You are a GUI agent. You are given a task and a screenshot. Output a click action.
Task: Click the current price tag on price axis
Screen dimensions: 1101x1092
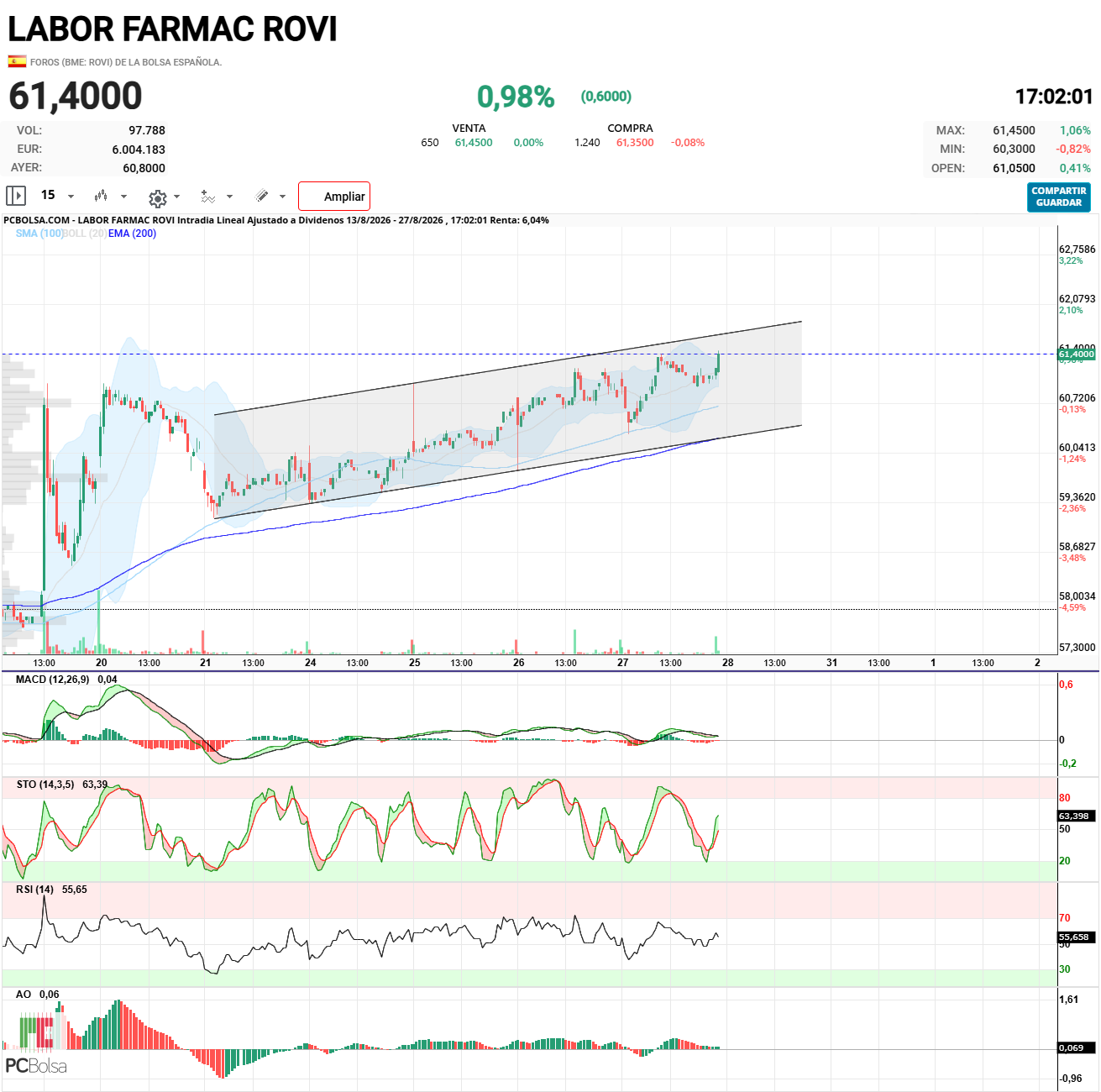click(x=1077, y=354)
